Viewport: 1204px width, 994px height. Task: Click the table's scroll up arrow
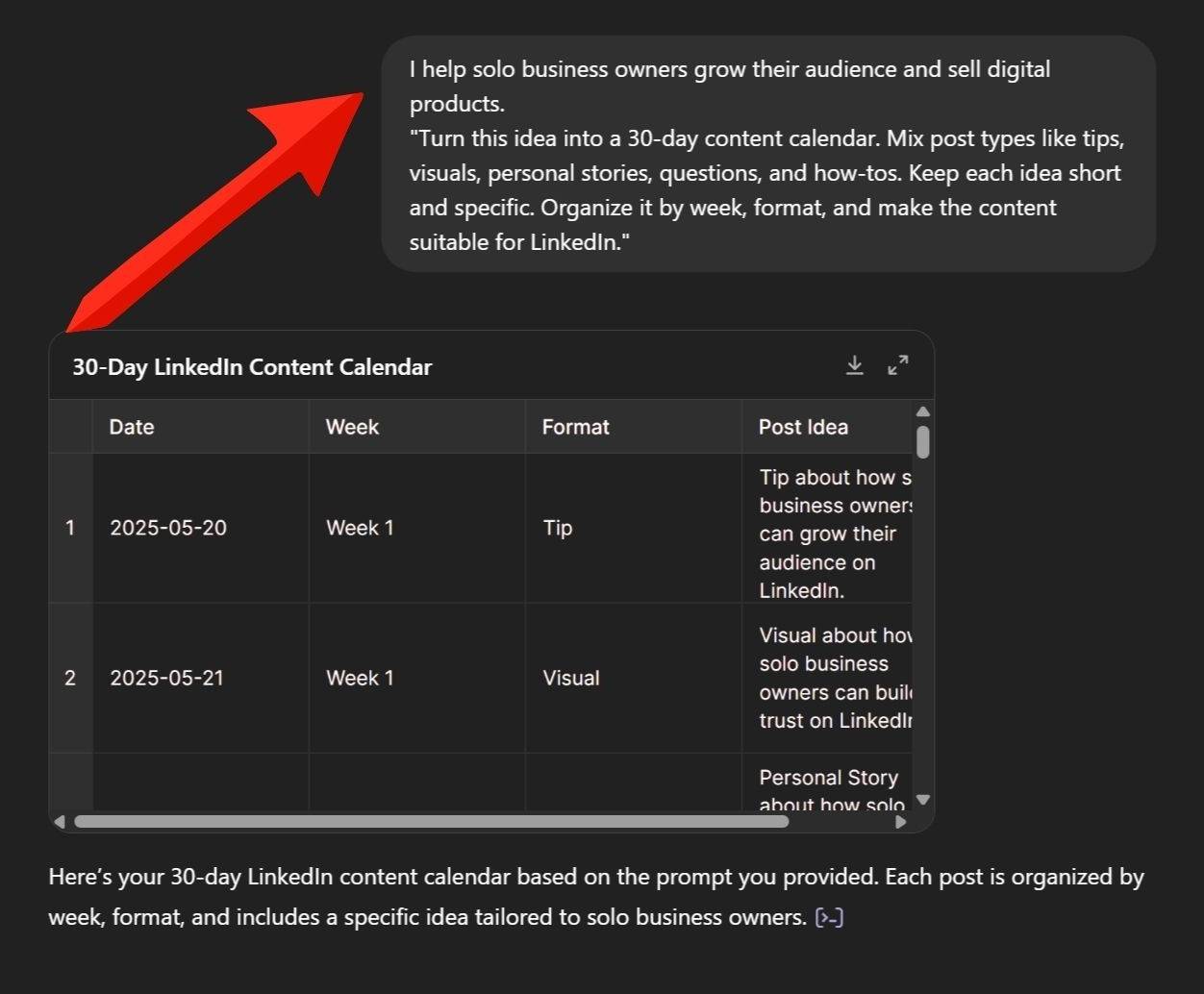click(923, 411)
